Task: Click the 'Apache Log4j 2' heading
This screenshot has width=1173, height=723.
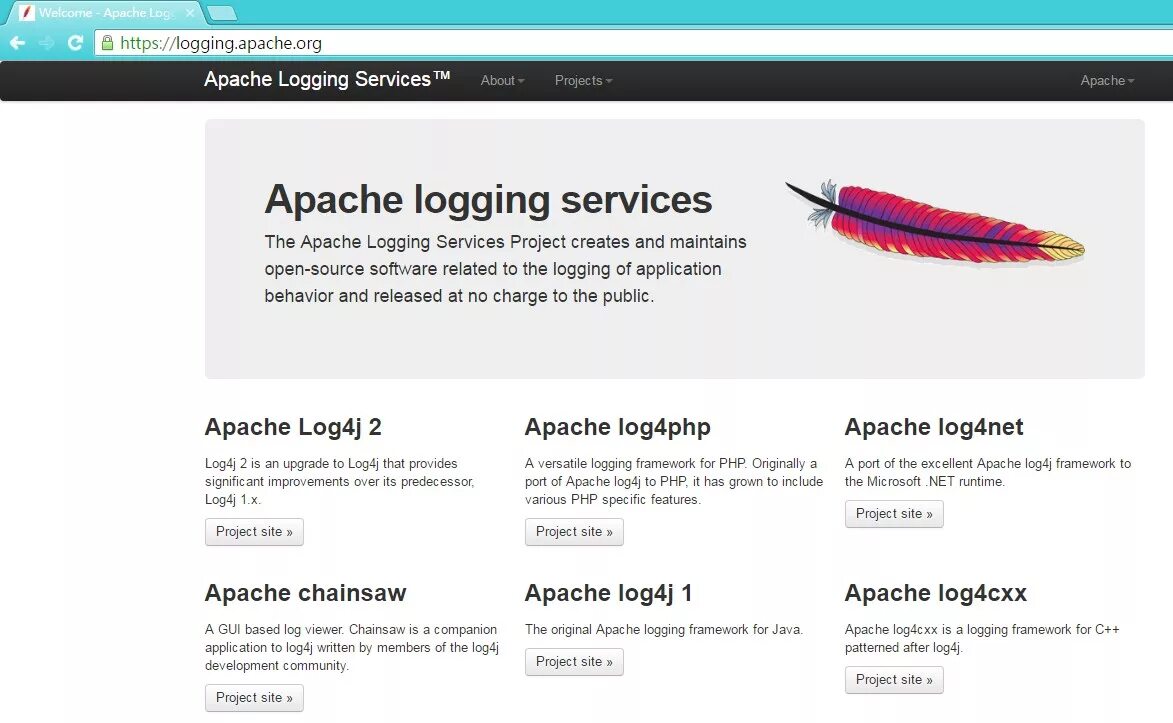Action: point(293,427)
